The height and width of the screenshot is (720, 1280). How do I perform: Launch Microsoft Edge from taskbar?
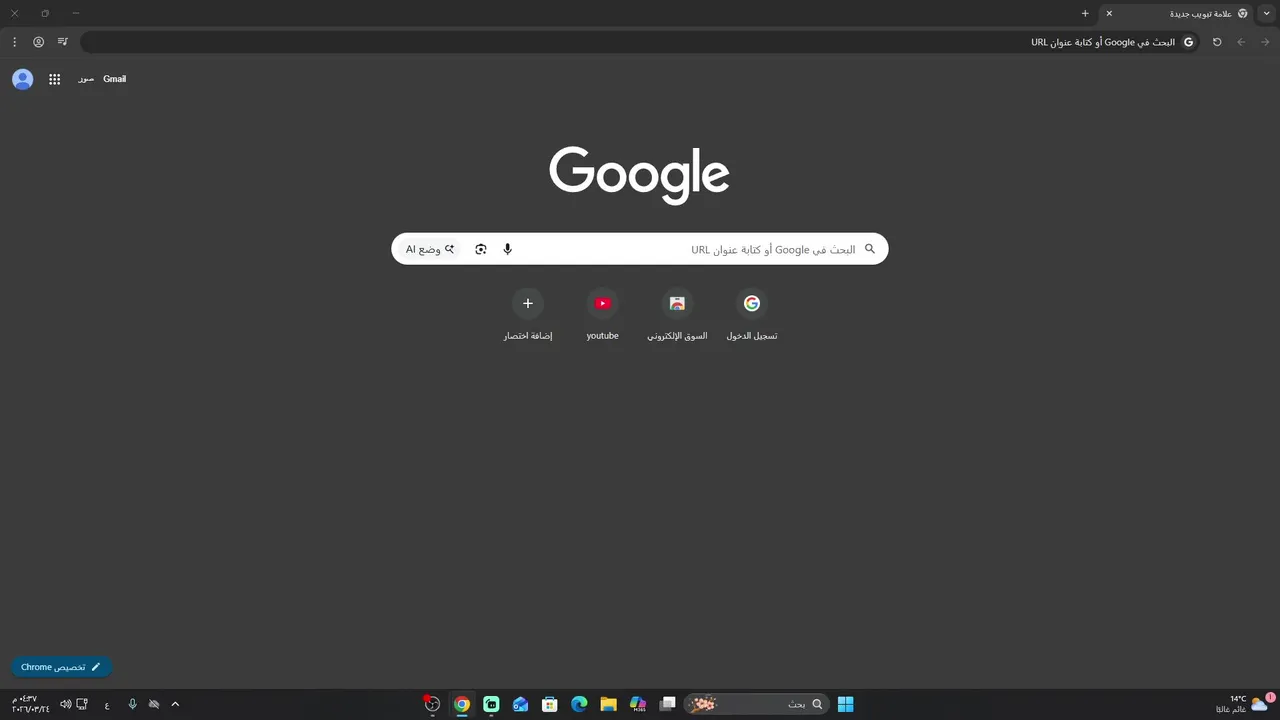click(579, 704)
